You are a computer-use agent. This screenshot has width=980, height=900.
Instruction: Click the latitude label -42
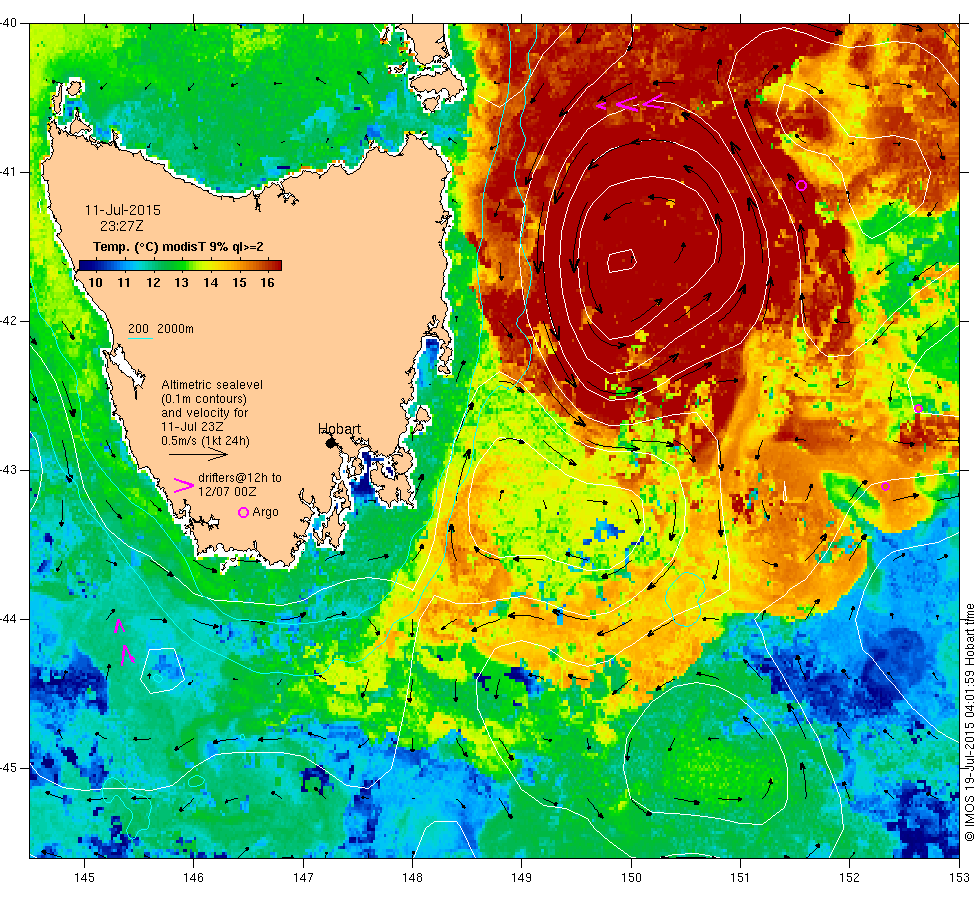9,321
